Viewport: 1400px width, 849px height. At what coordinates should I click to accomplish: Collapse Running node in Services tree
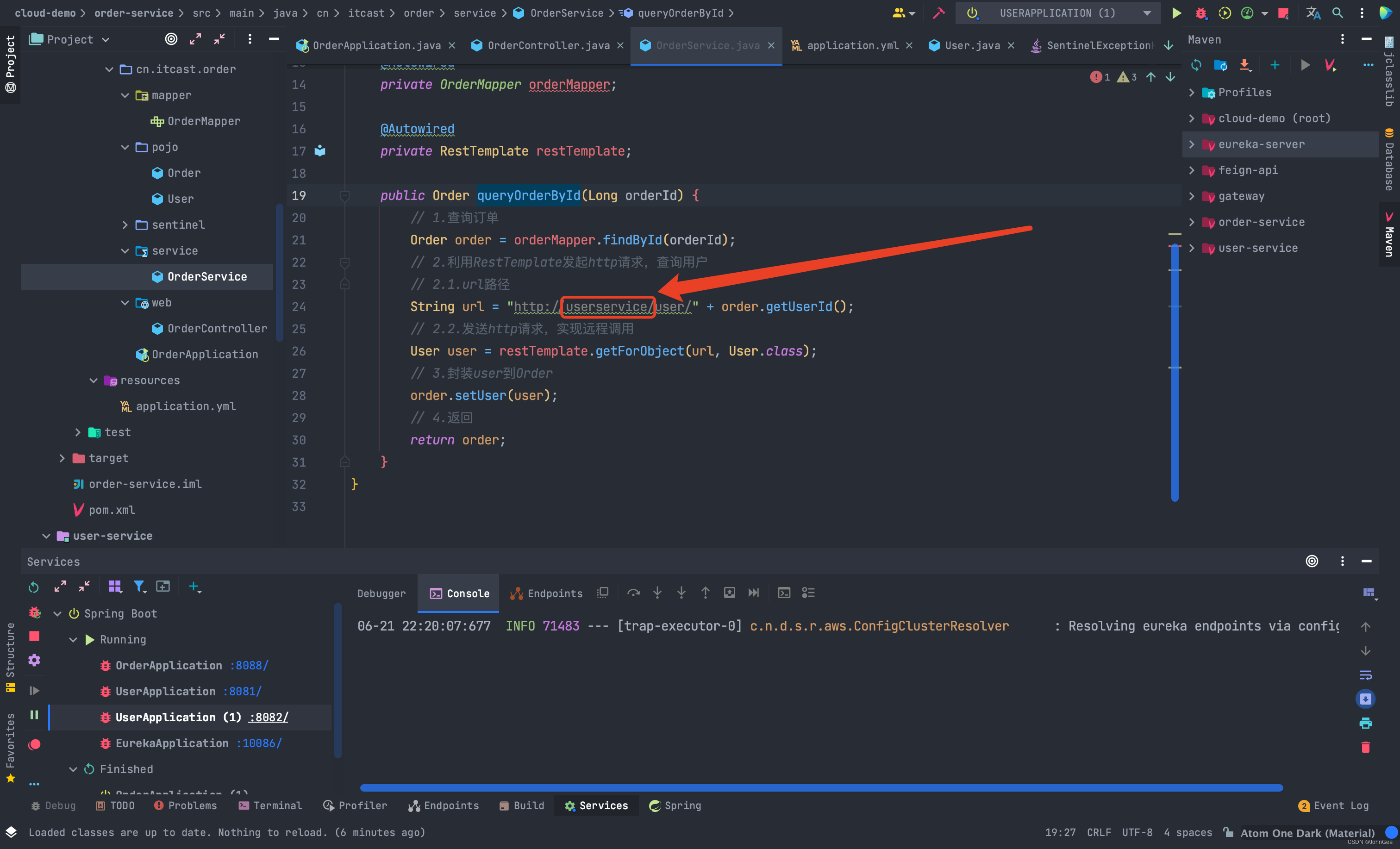pos(73,639)
